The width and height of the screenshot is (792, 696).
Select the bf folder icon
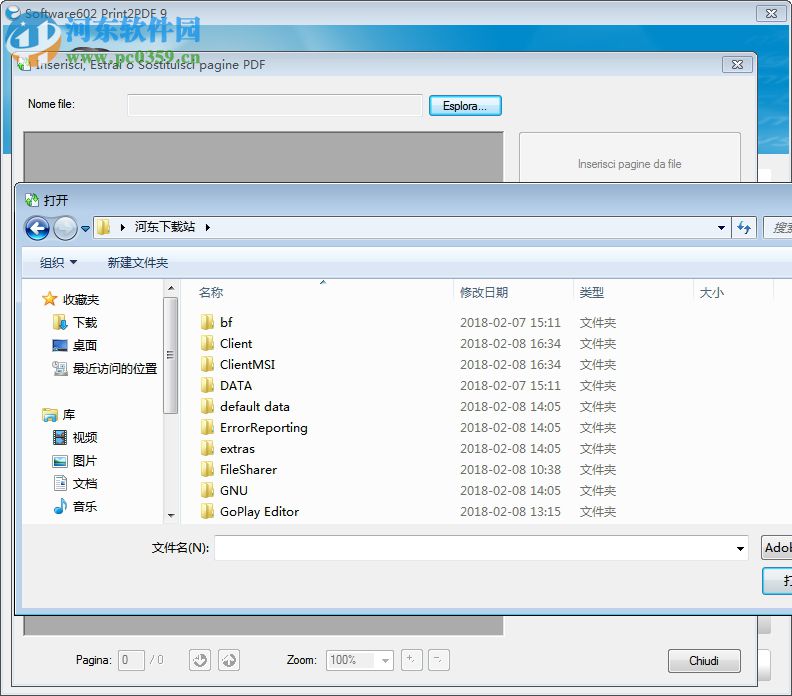point(207,322)
